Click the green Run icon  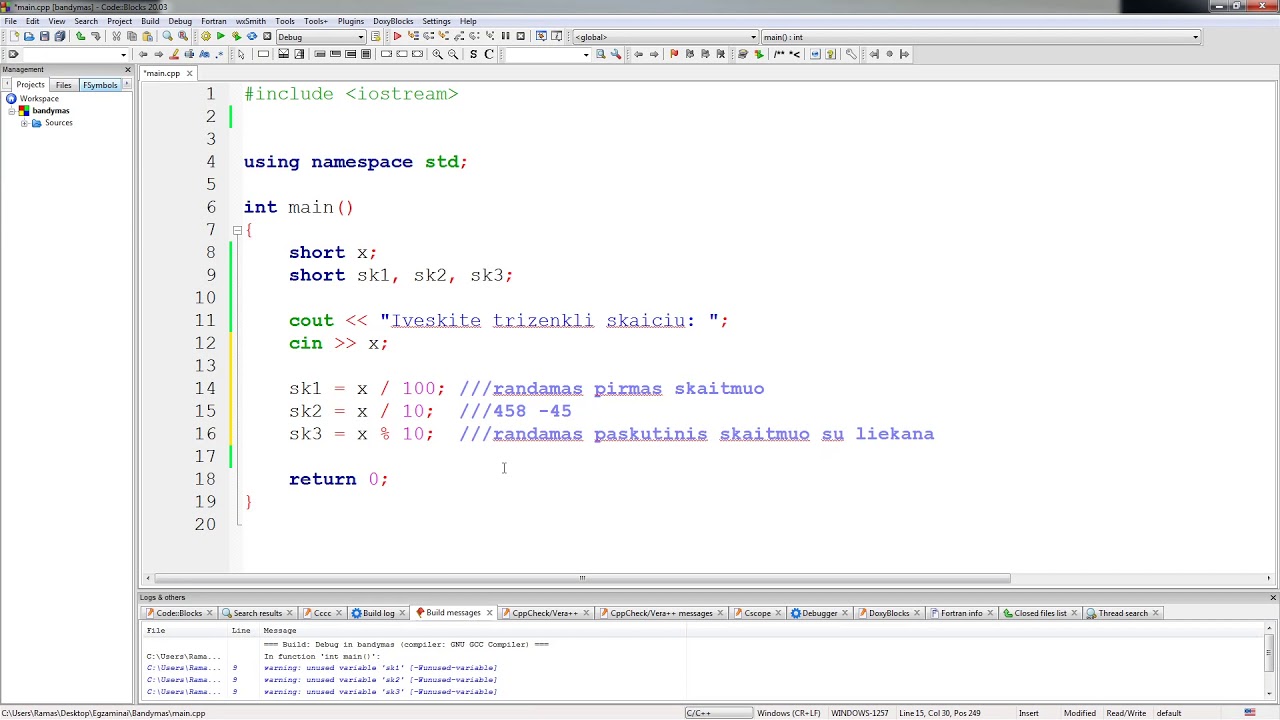221,36
